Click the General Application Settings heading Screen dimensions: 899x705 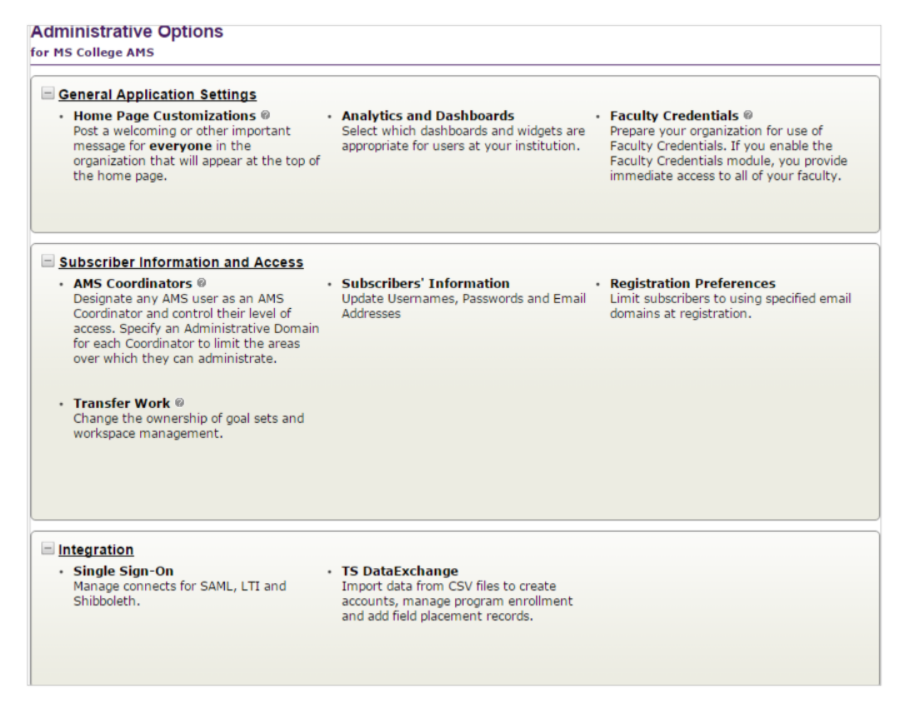pos(157,95)
